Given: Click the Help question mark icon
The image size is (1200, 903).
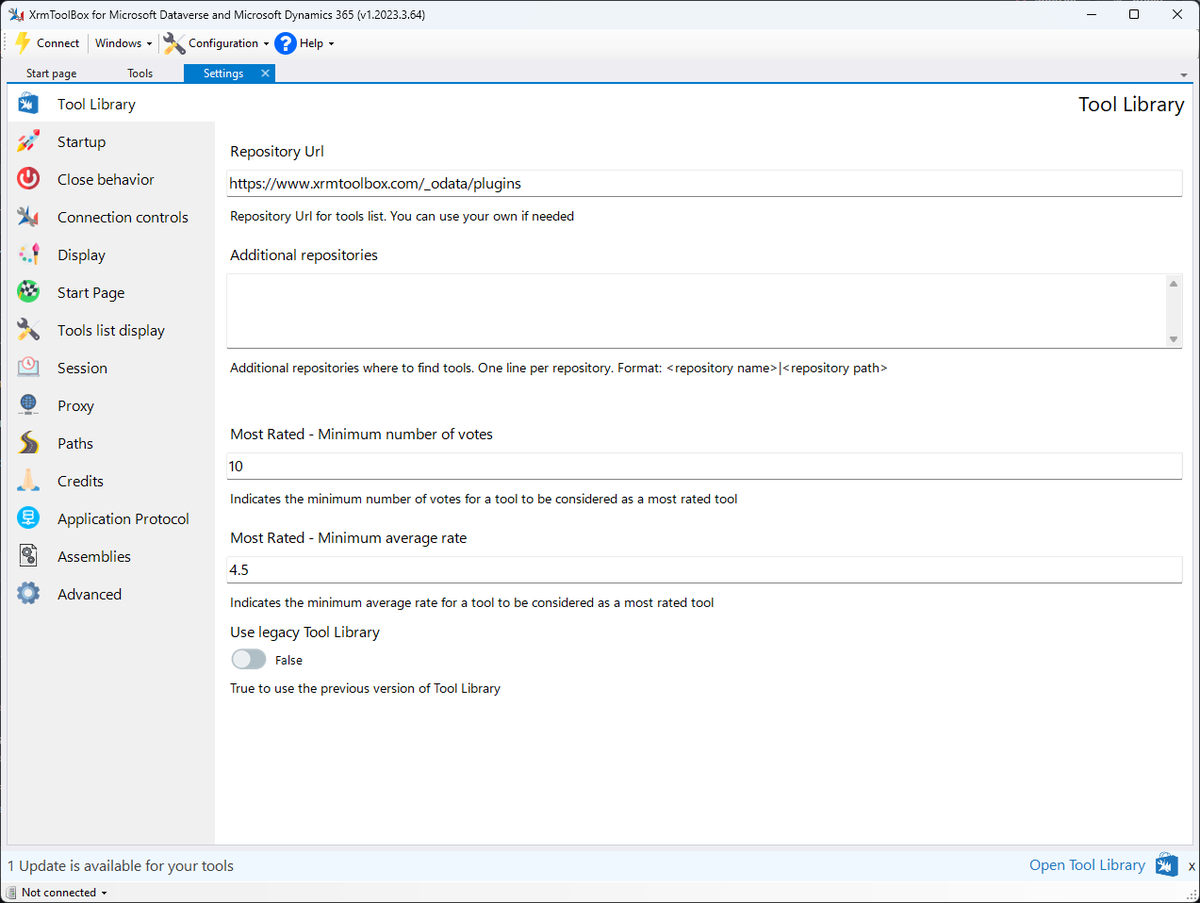Looking at the screenshot, I should (x=286, y=43).
